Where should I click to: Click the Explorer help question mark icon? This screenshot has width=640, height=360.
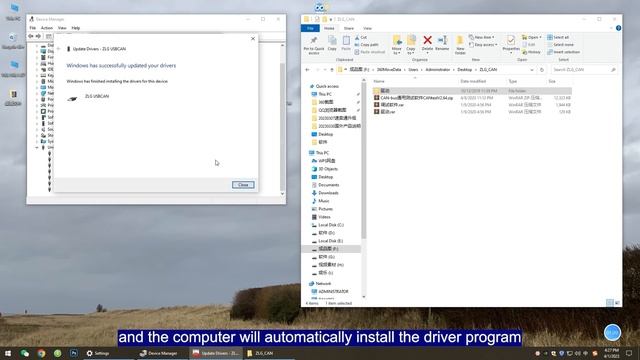click(618, 28)
